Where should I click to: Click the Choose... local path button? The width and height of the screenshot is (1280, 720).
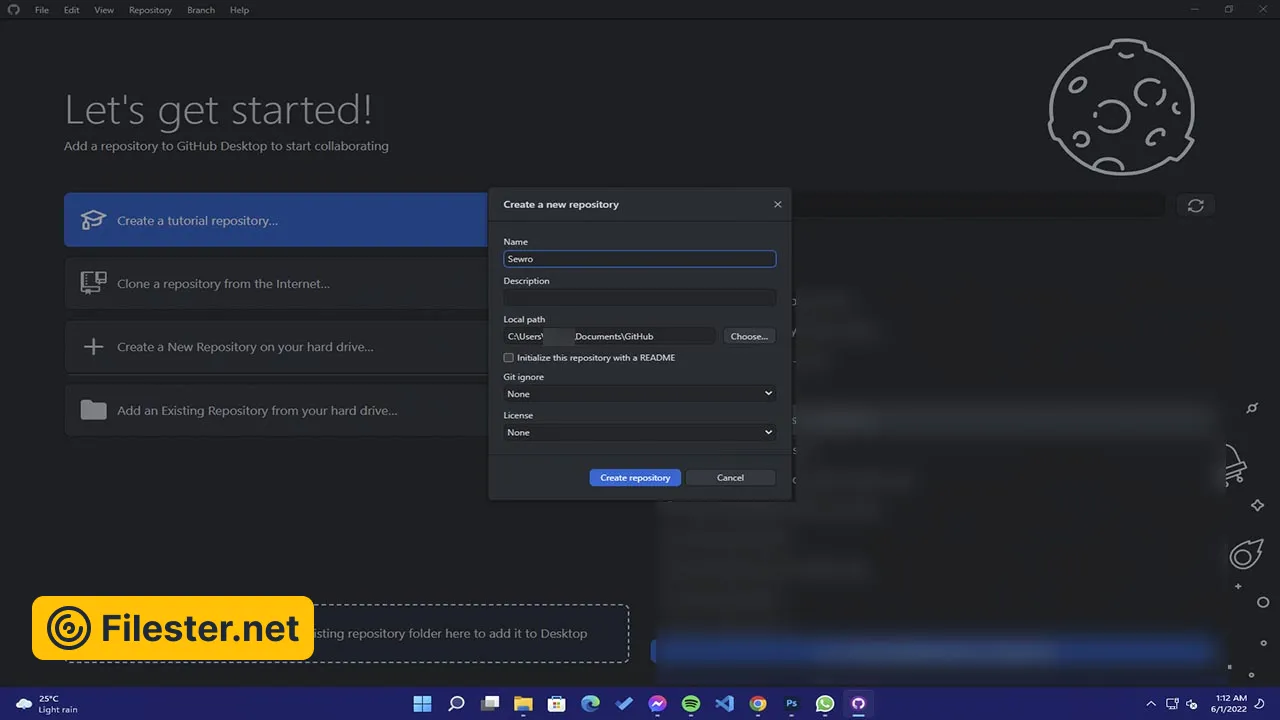(x=749, y=337)
